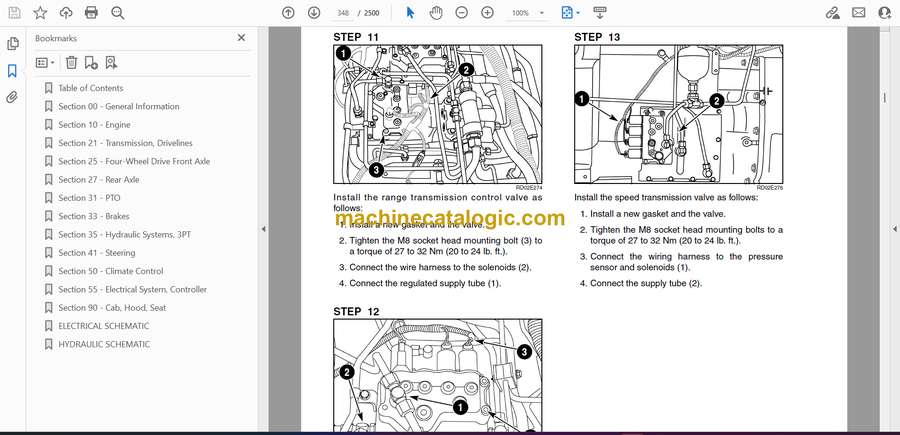Open Section 21 - Transmission, Drivelines bookmark
This screenshot has width=900, height=435.
tap(125, 143)
